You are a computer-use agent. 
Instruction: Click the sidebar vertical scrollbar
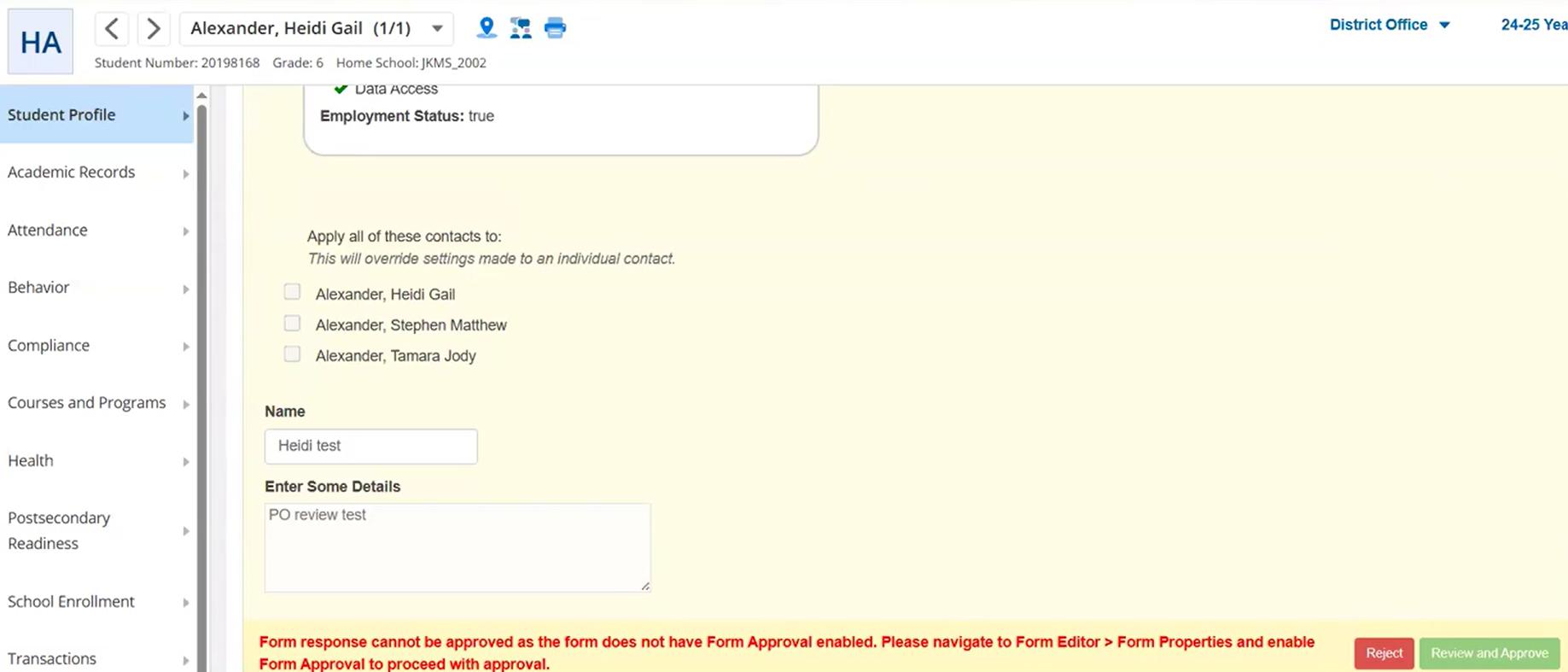pos(202,384)
